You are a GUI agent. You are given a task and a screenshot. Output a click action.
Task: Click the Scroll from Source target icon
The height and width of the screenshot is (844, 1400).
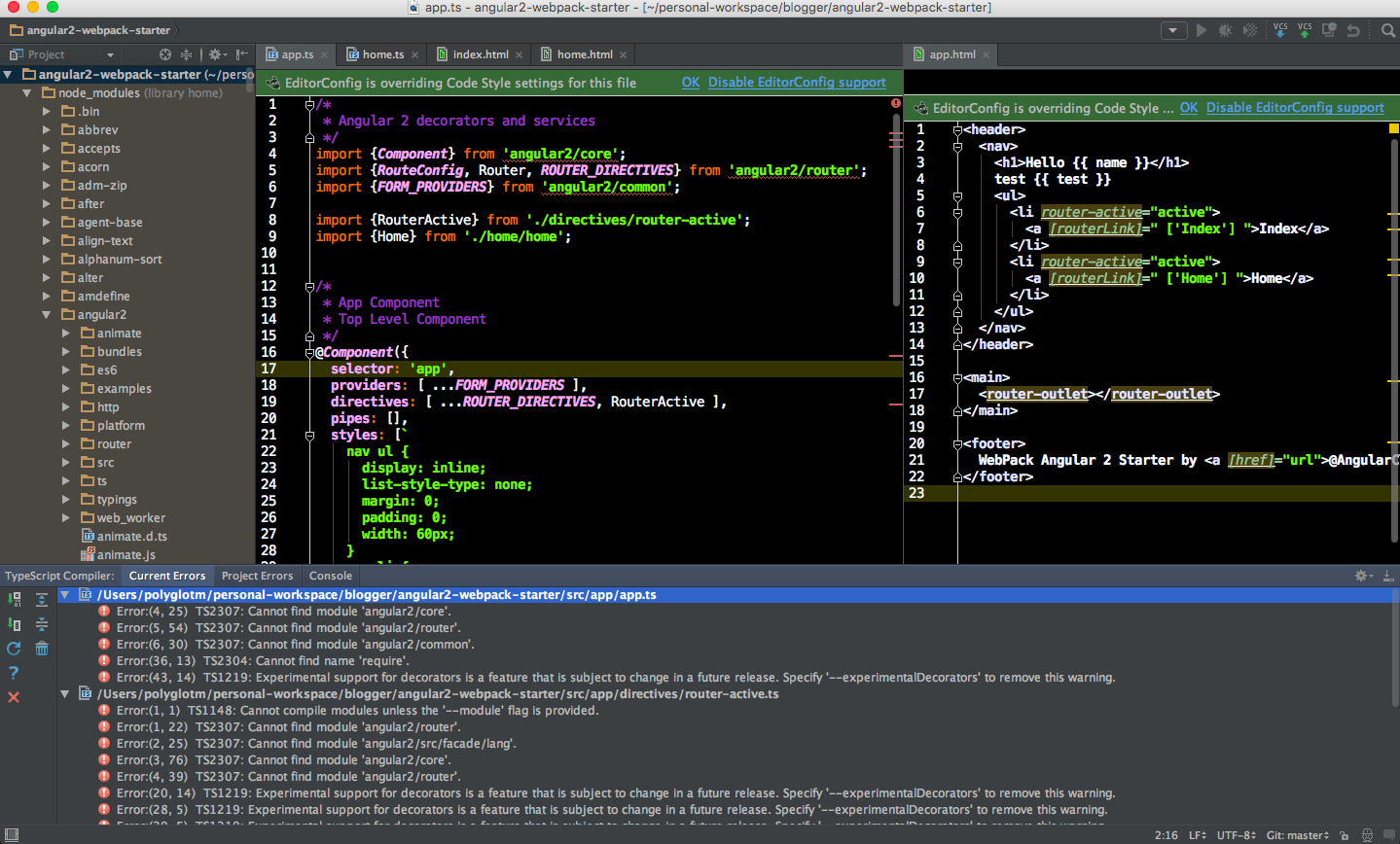[165, 54]
